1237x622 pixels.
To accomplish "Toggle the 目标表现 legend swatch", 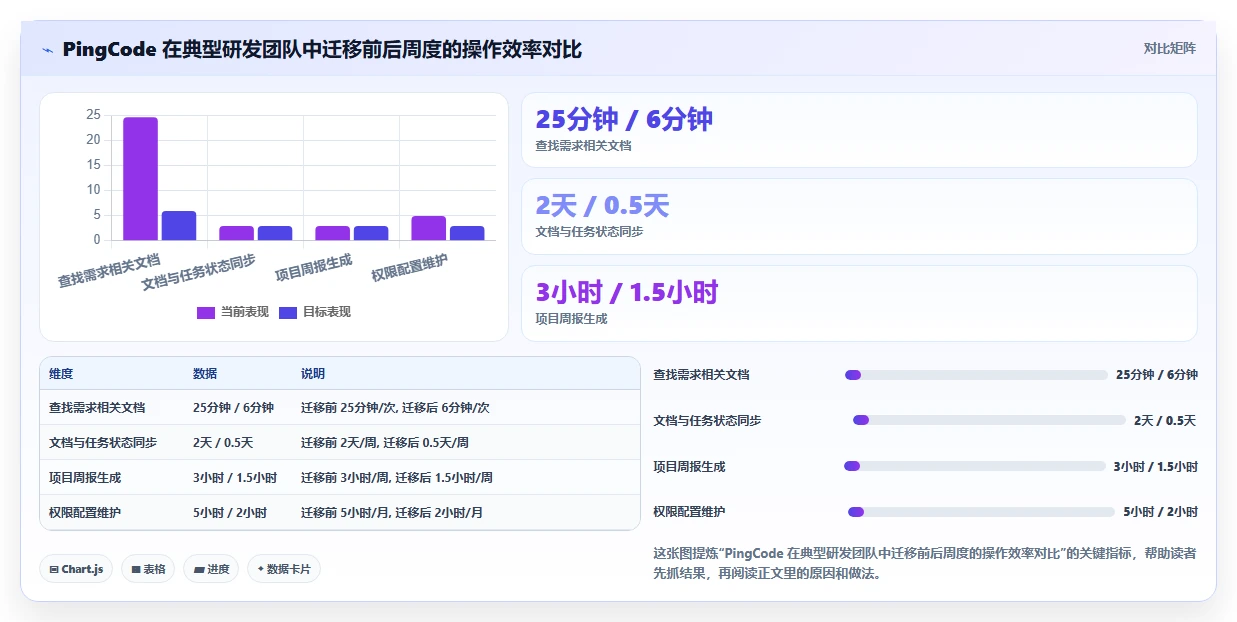I will point(287,312).
